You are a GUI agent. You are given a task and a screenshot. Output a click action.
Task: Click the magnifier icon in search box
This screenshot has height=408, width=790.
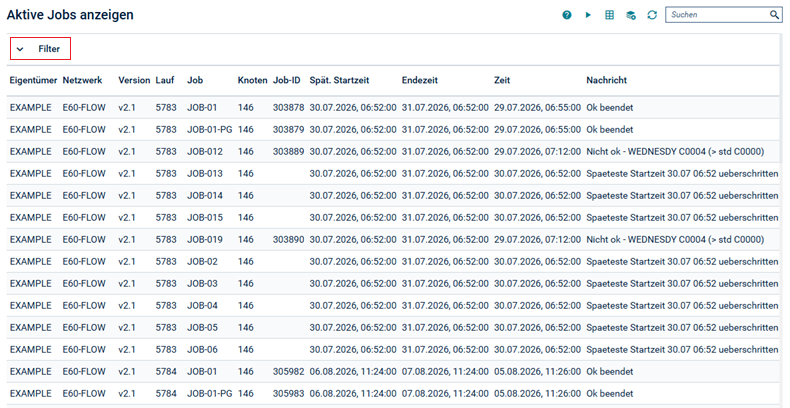774,15
